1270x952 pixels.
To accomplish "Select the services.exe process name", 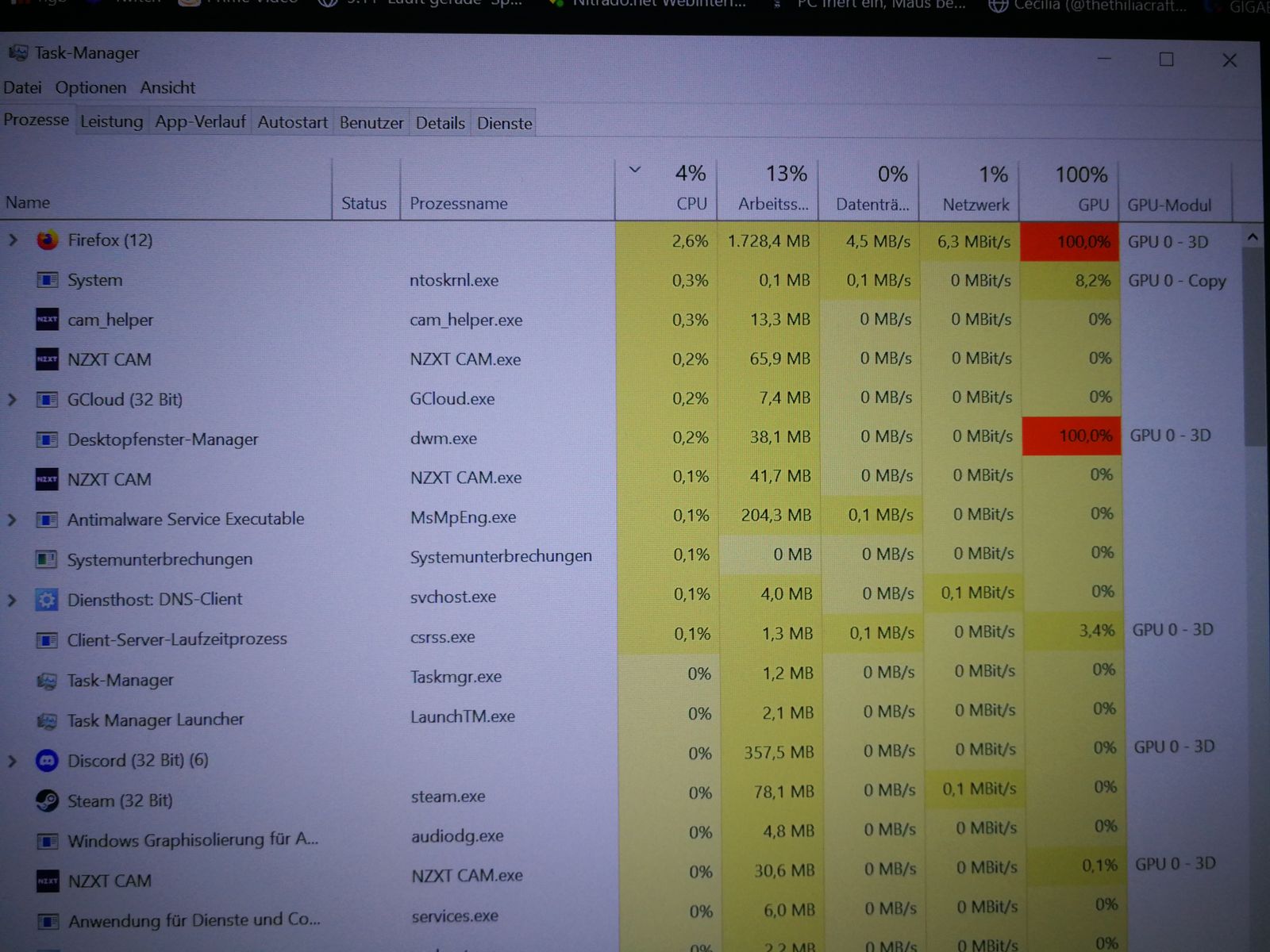I will click(455, 916).
